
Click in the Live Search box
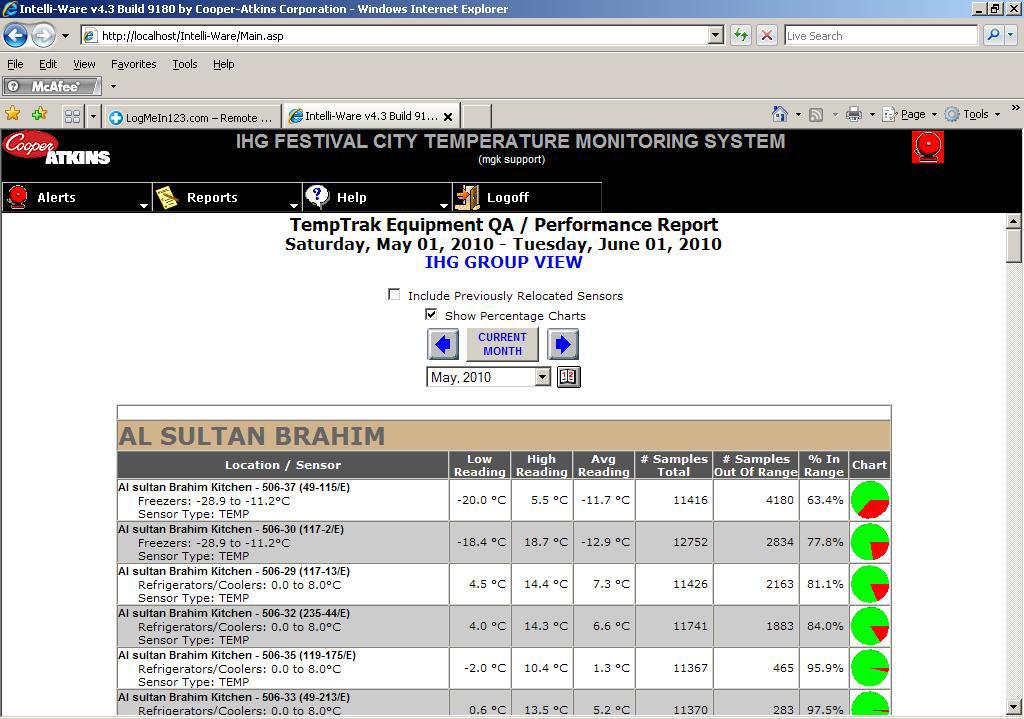881,35
